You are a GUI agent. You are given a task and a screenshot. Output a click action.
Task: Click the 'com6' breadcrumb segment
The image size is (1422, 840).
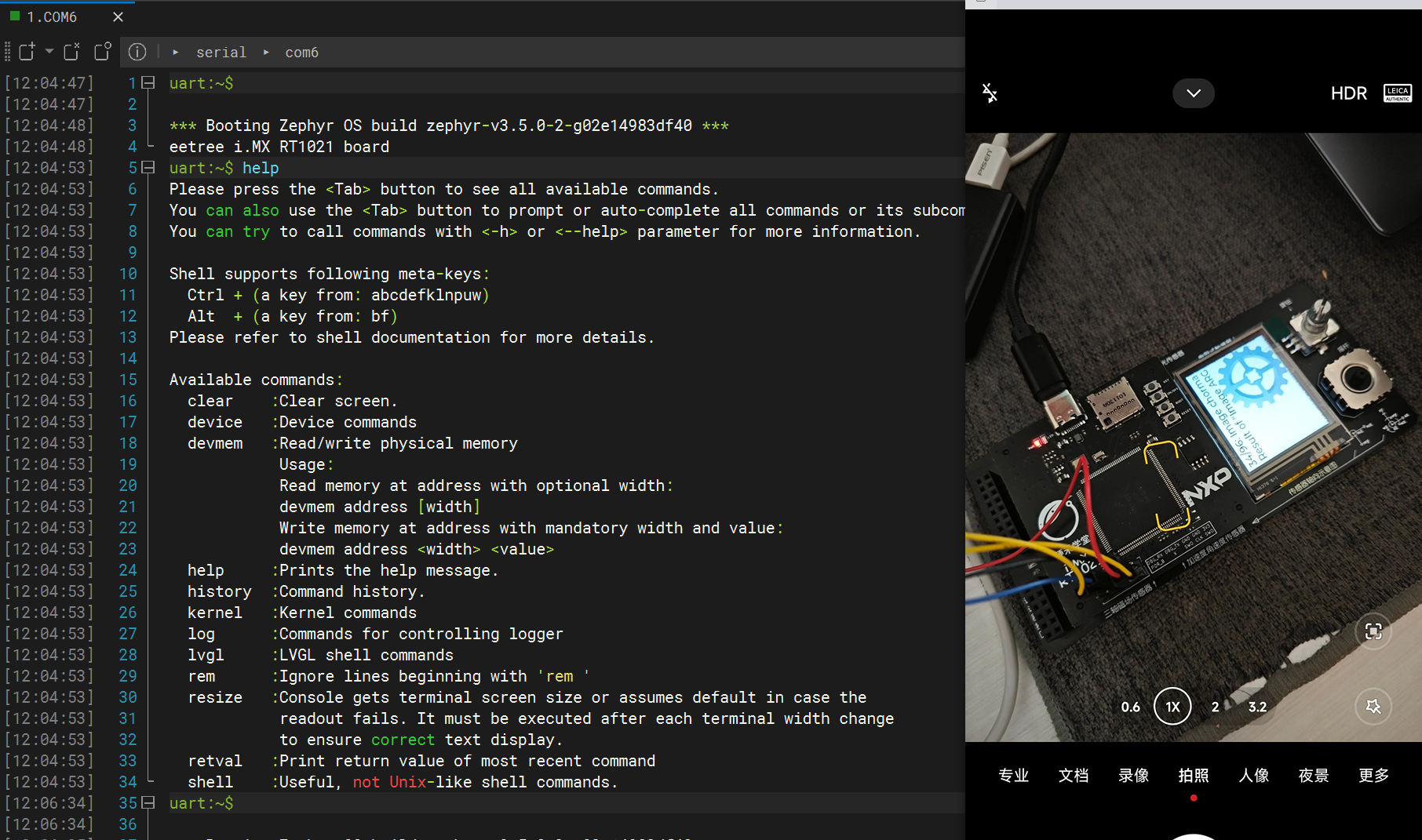[301, 53]
